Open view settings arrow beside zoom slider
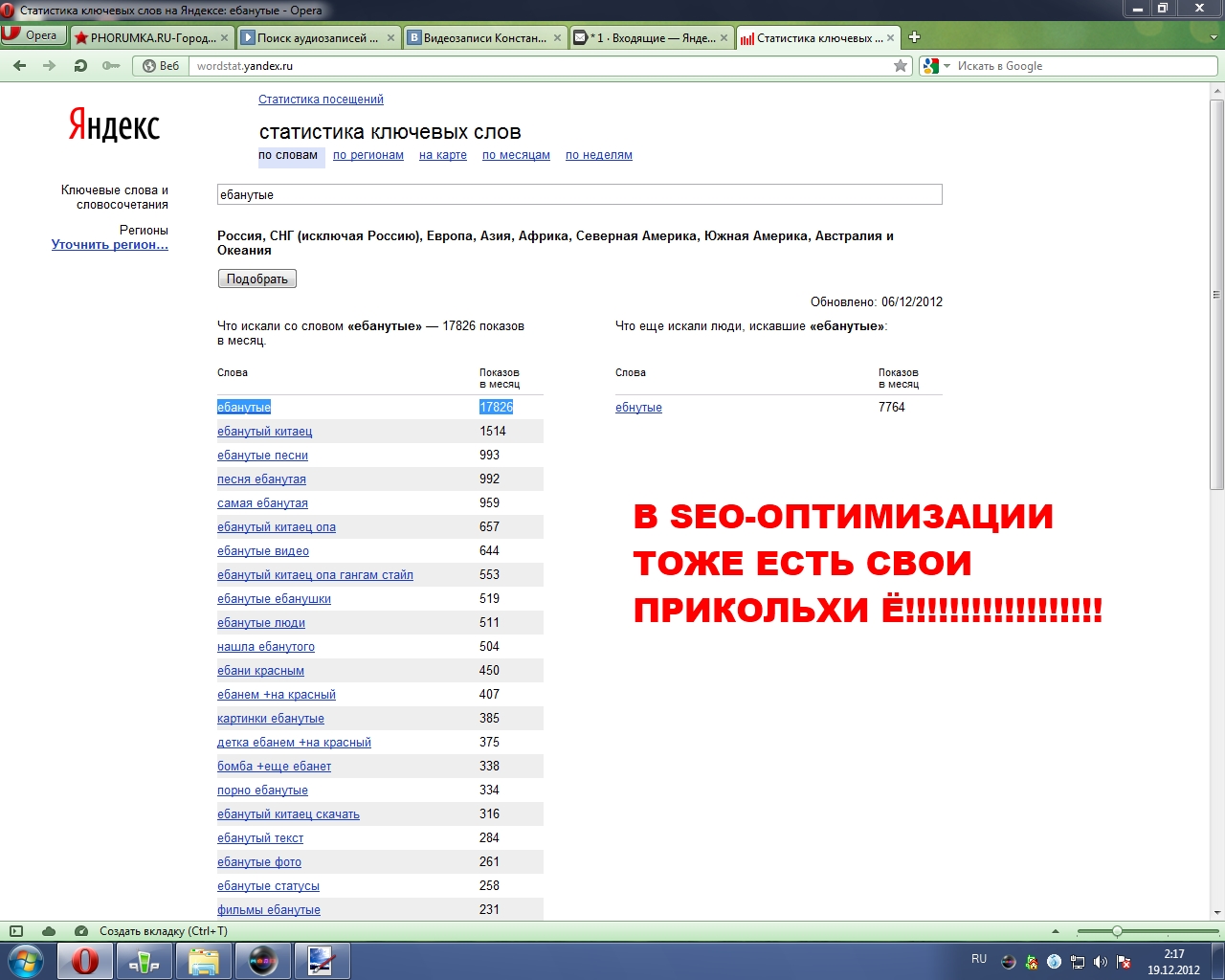The width and height of the screenshot is (1225, 980). pyautogui.click(x=1056, y=931)
